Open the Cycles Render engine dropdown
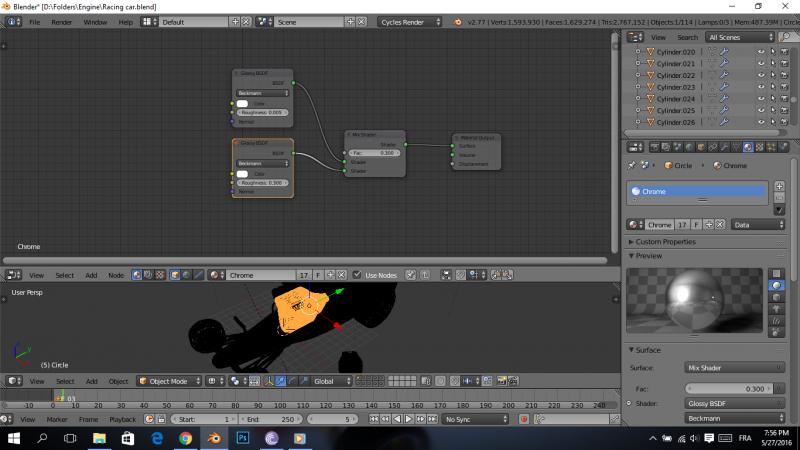Viewport: 800px width, 450px height. (x=411, y=21)
